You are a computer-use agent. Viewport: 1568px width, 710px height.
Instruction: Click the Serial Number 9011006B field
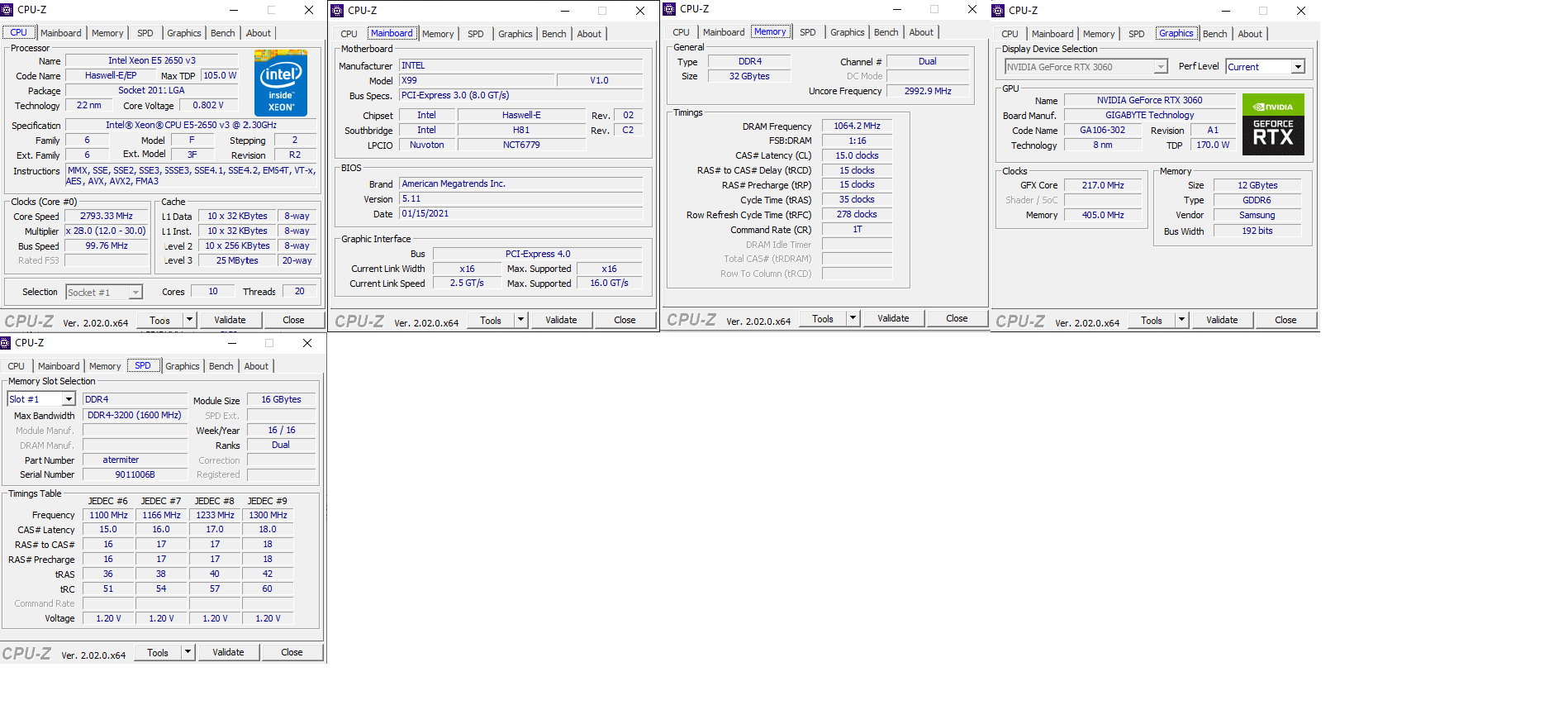[x=135, y=474]
